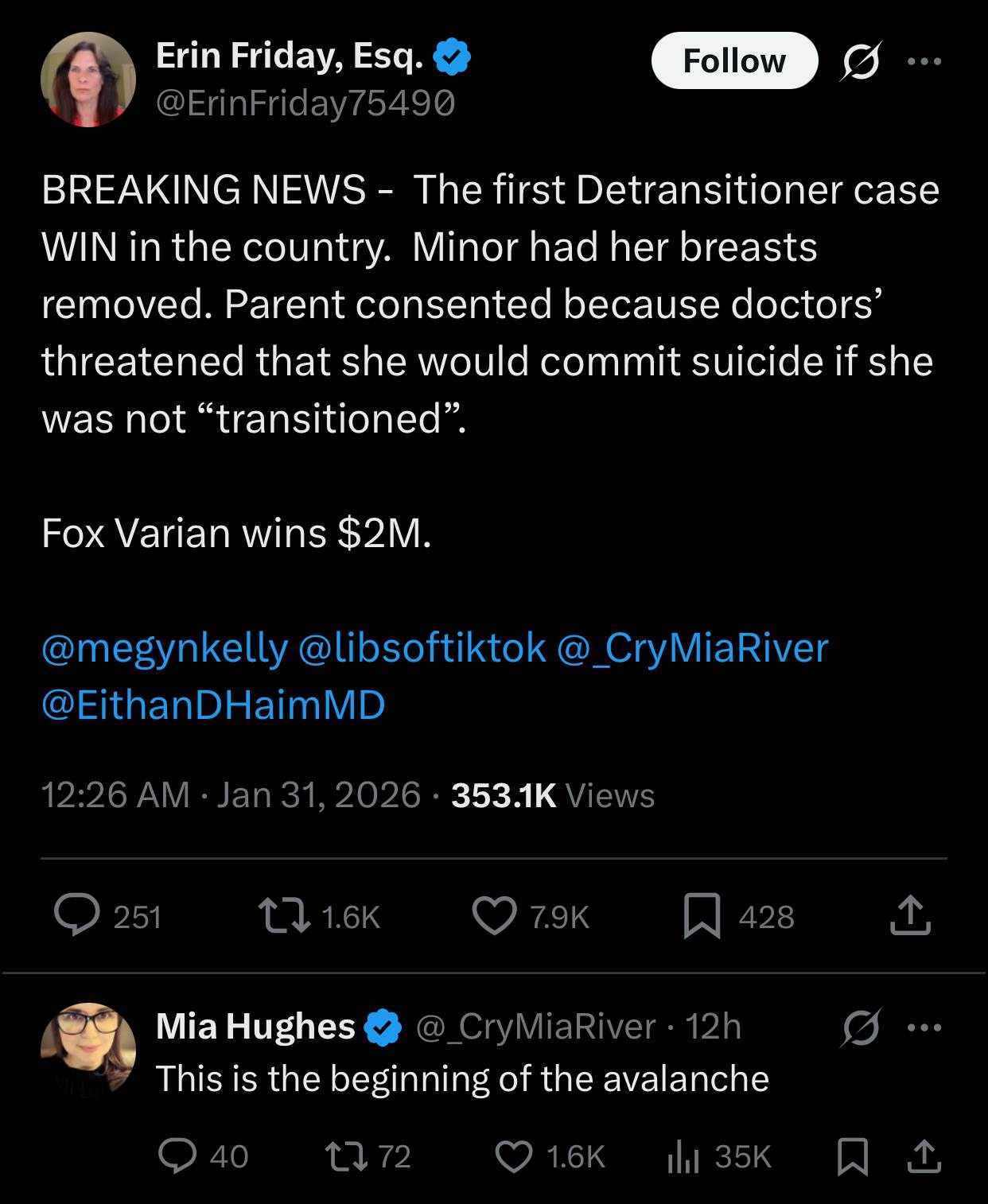Open Grok icon beside Follow button
This screenshot has width=988, height=1204.
coord(860,61)
